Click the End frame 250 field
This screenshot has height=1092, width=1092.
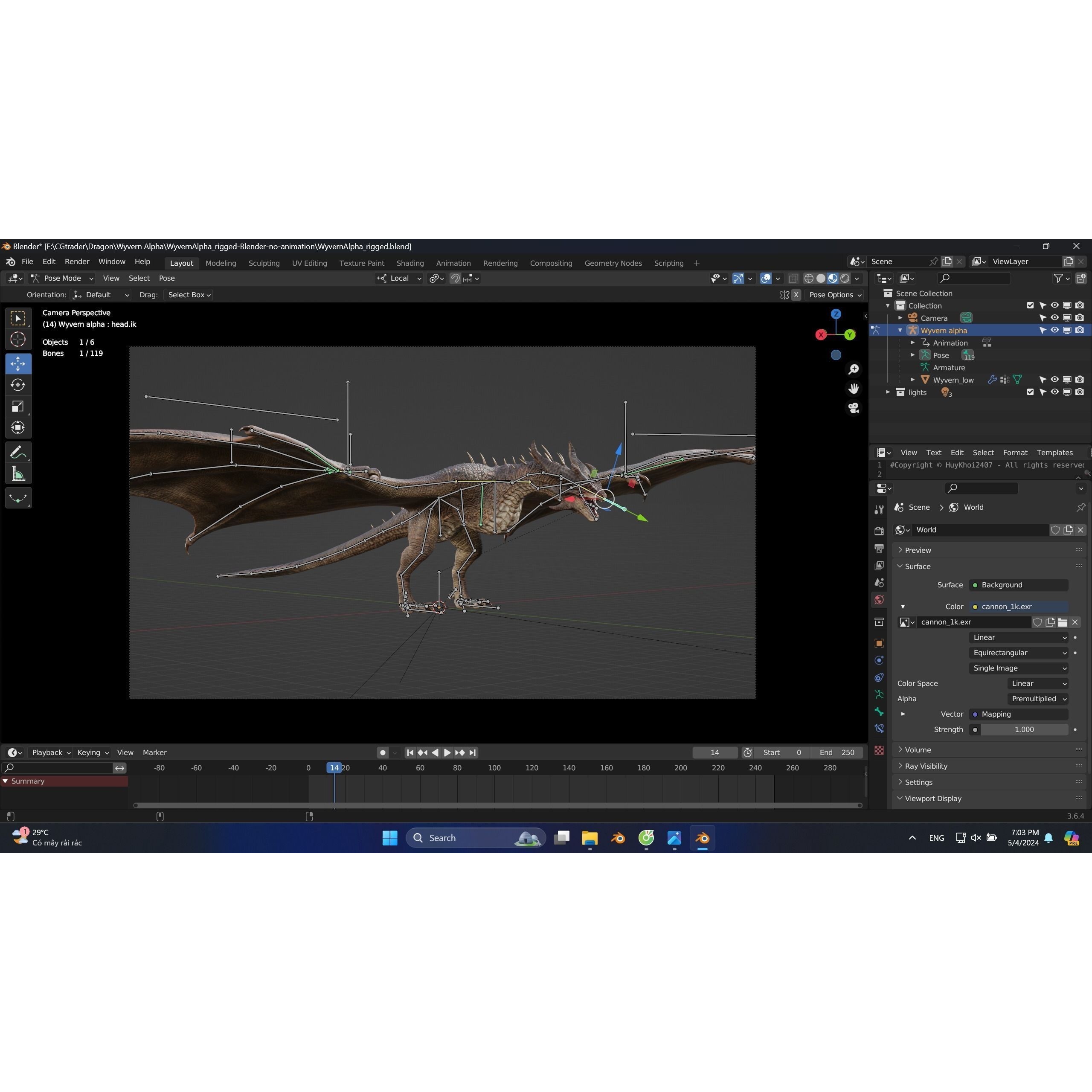click(x=836, y=752)
